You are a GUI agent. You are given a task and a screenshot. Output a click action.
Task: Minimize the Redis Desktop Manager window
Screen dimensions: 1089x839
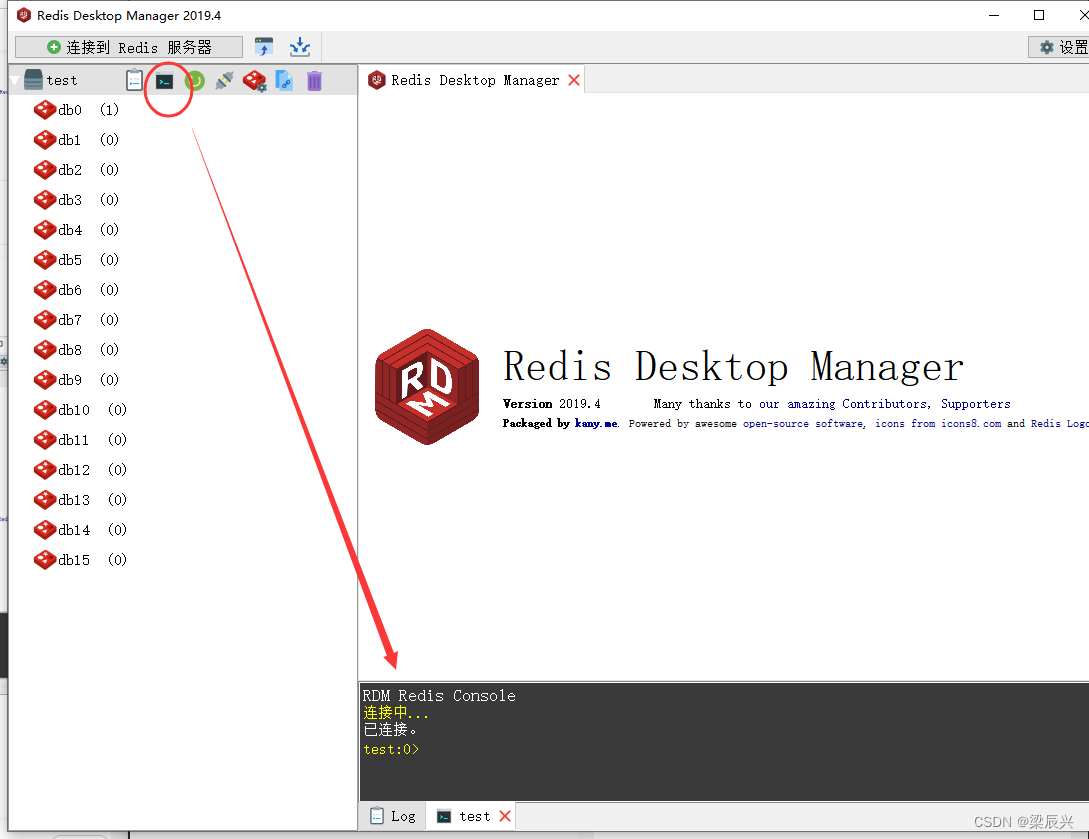(994, 15)
